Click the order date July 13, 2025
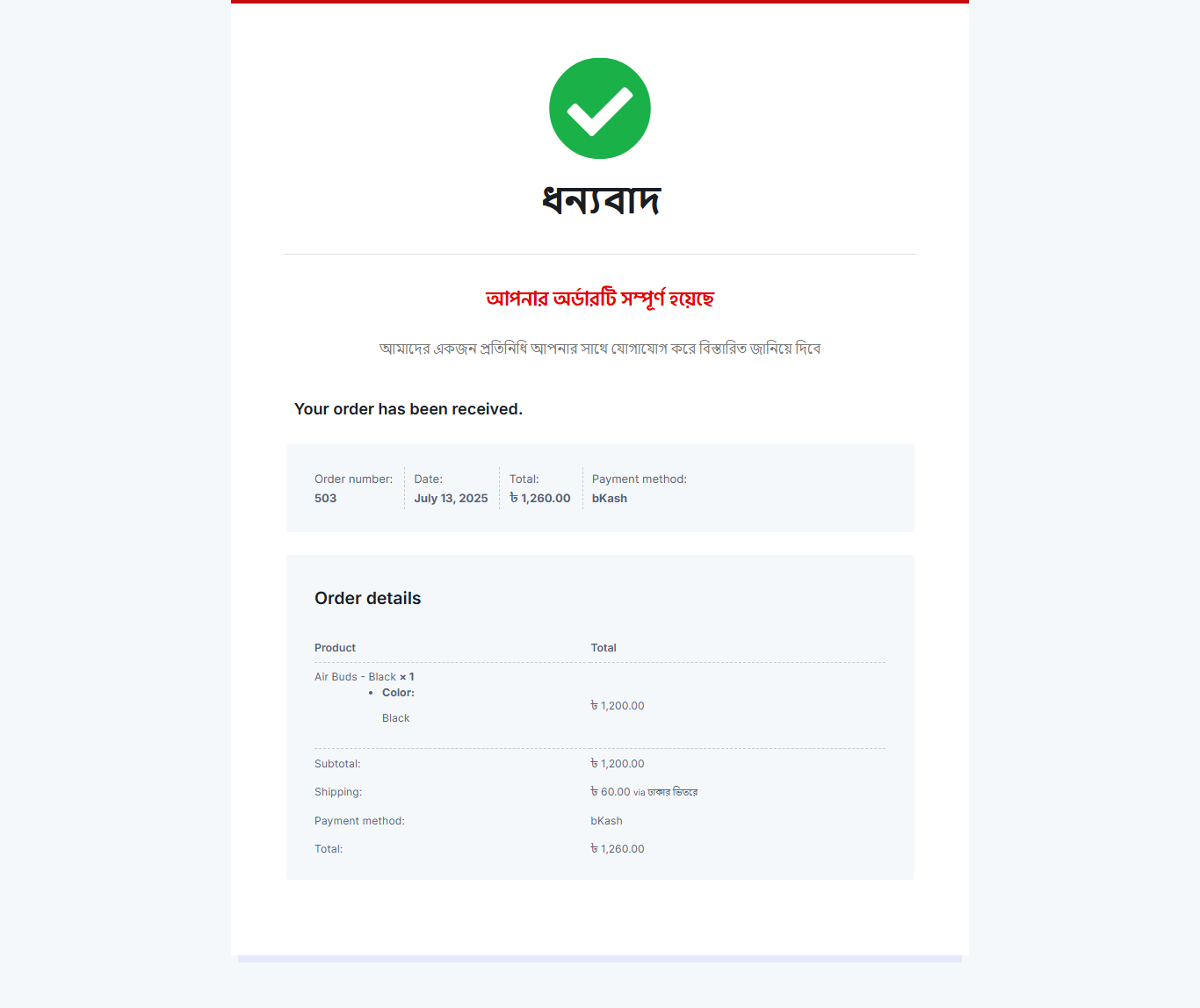Screen dimensions: 1200x1008 tap(451, 499)
